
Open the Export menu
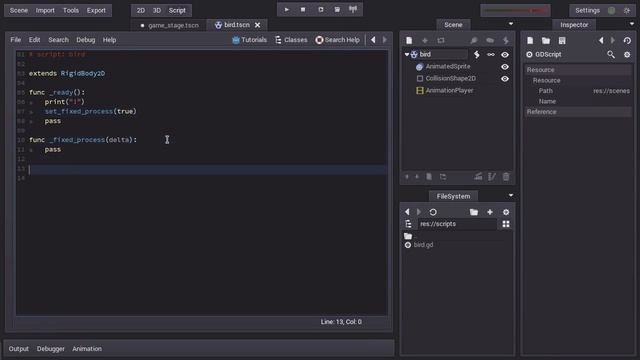pos(96,10)
